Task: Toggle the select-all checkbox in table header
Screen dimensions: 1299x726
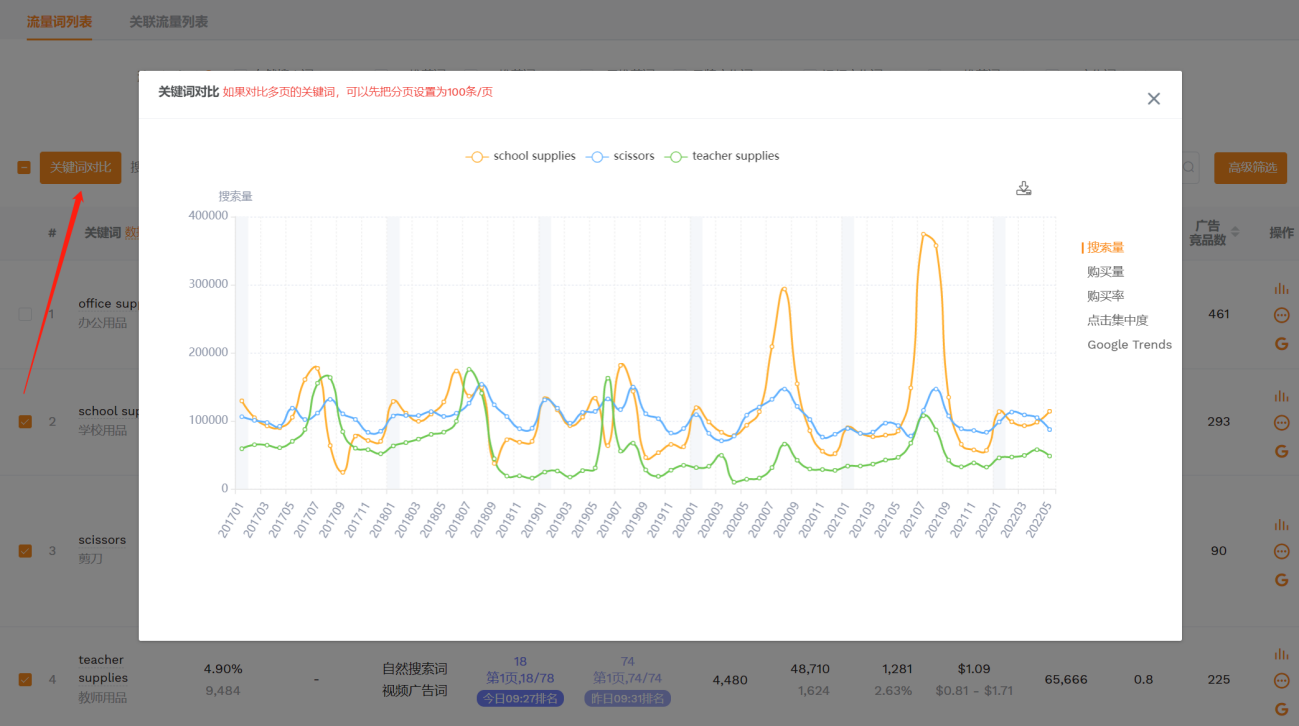Action: pos(24,168)
